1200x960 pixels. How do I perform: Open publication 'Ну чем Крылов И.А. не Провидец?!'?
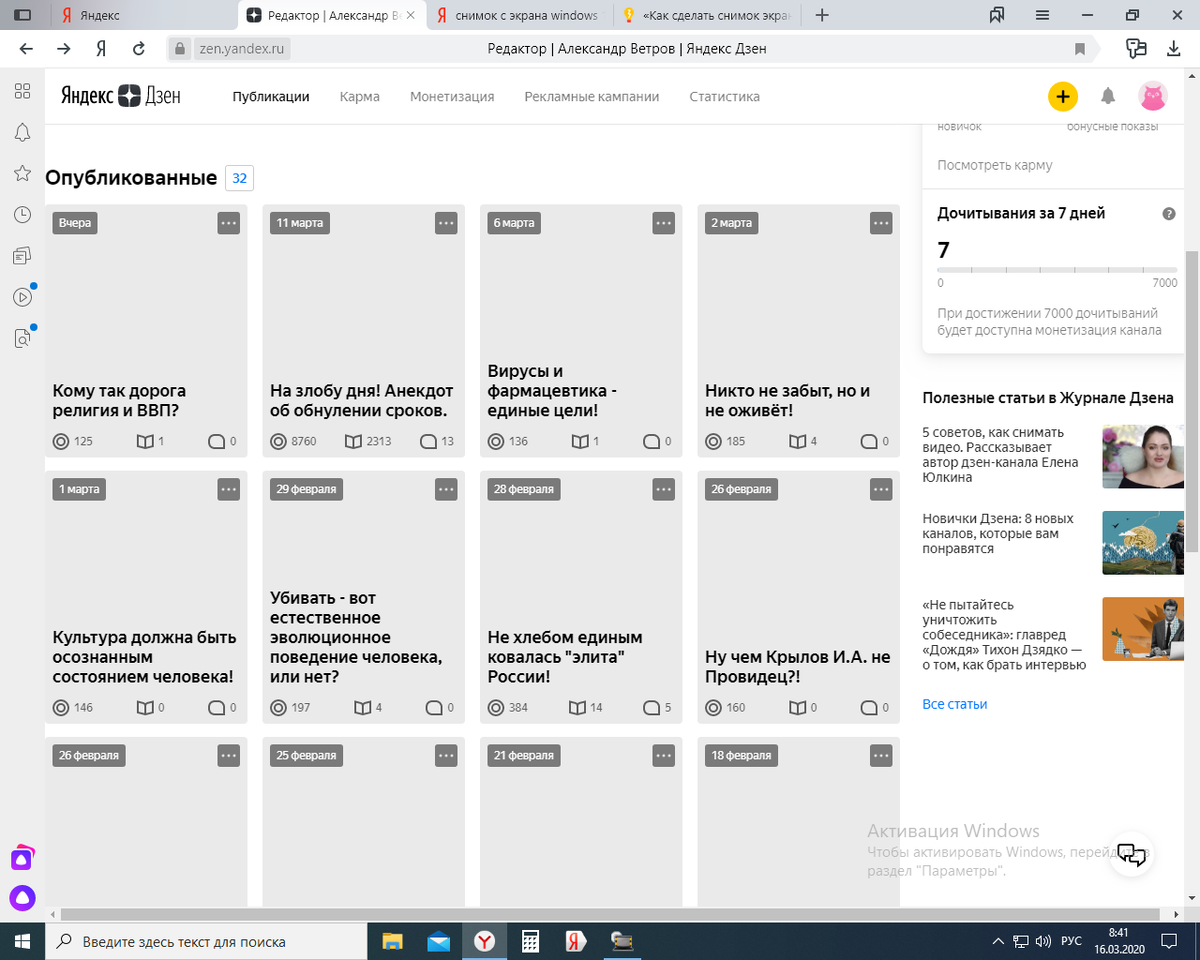coord(798,667)
